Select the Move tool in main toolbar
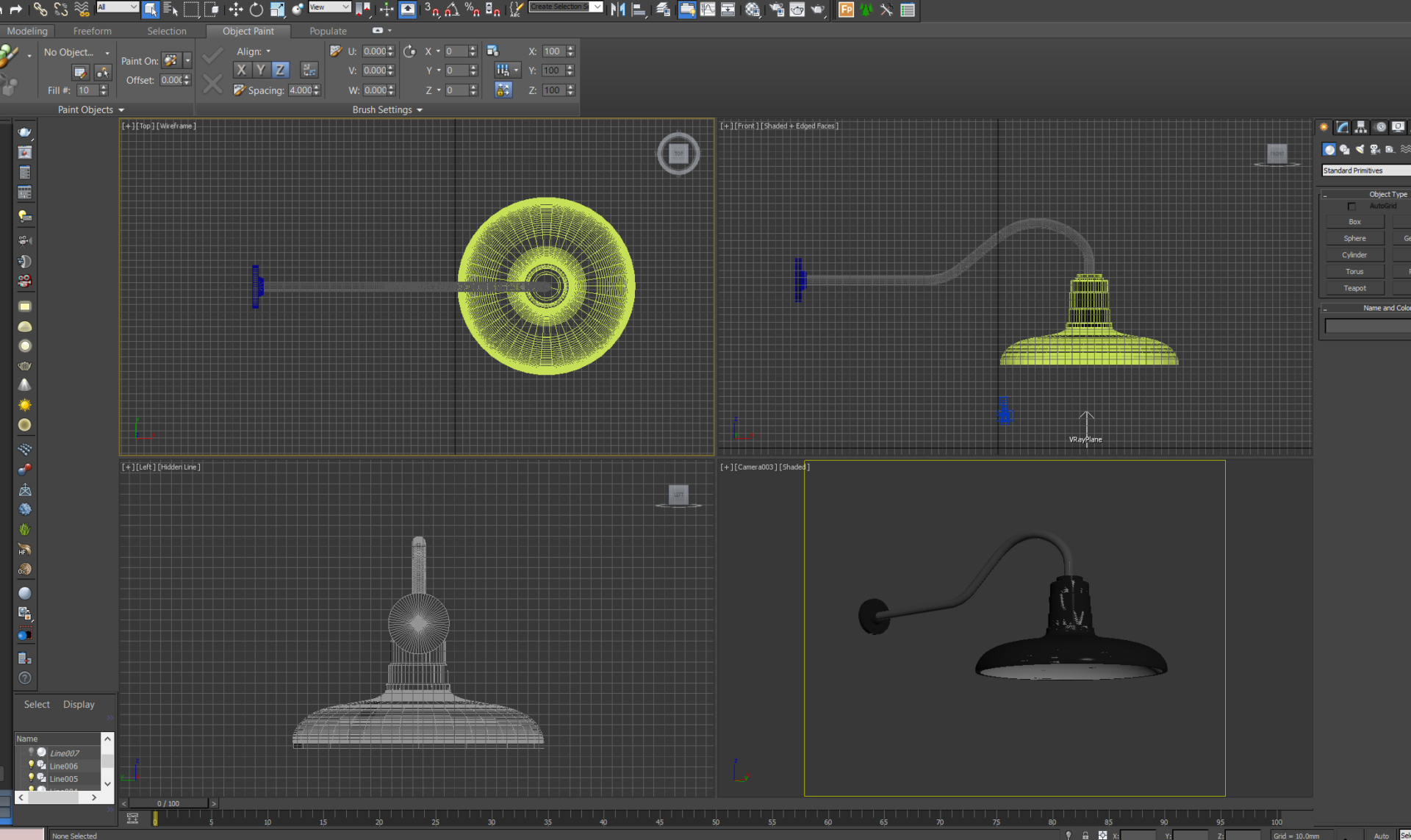The height and width of the screenshot is (840, 1411). pyautogui.click(x=235, y=10)
